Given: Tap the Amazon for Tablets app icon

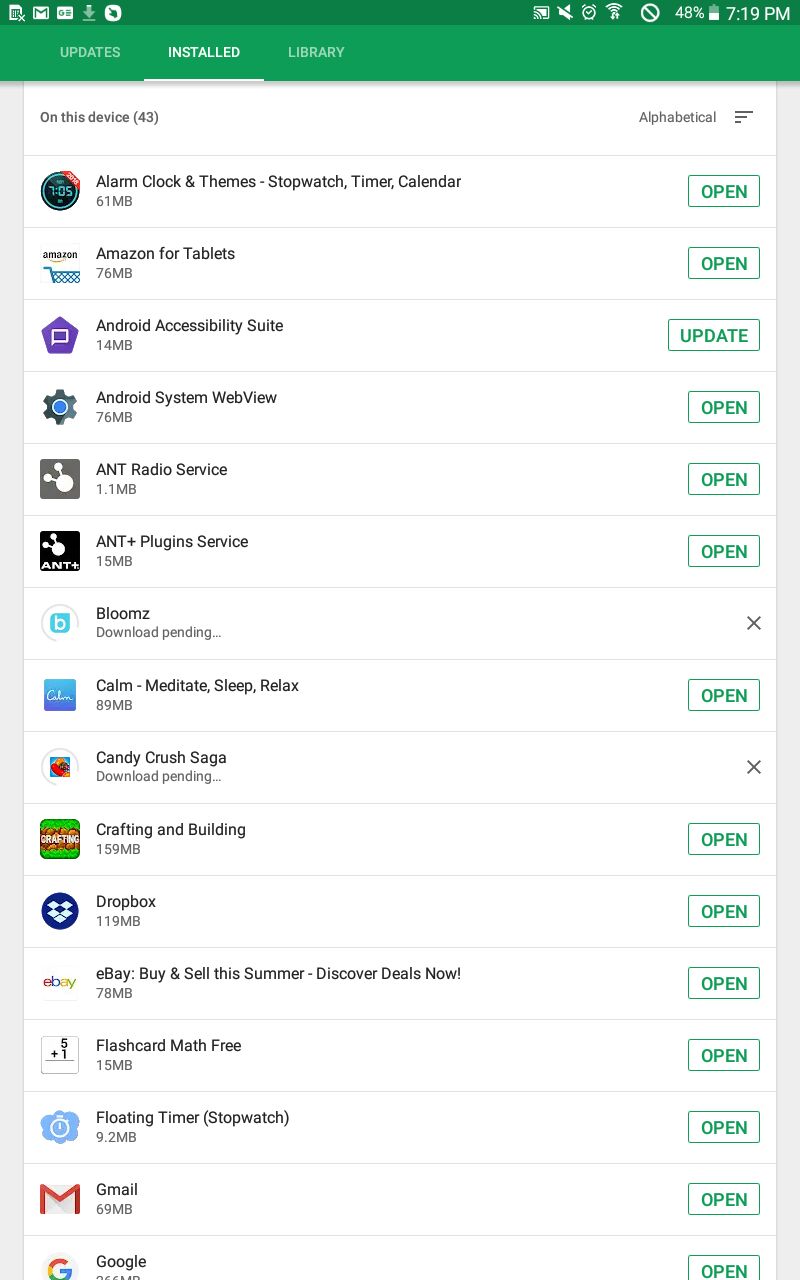Looking at the screenshot, I should point(60,263).
